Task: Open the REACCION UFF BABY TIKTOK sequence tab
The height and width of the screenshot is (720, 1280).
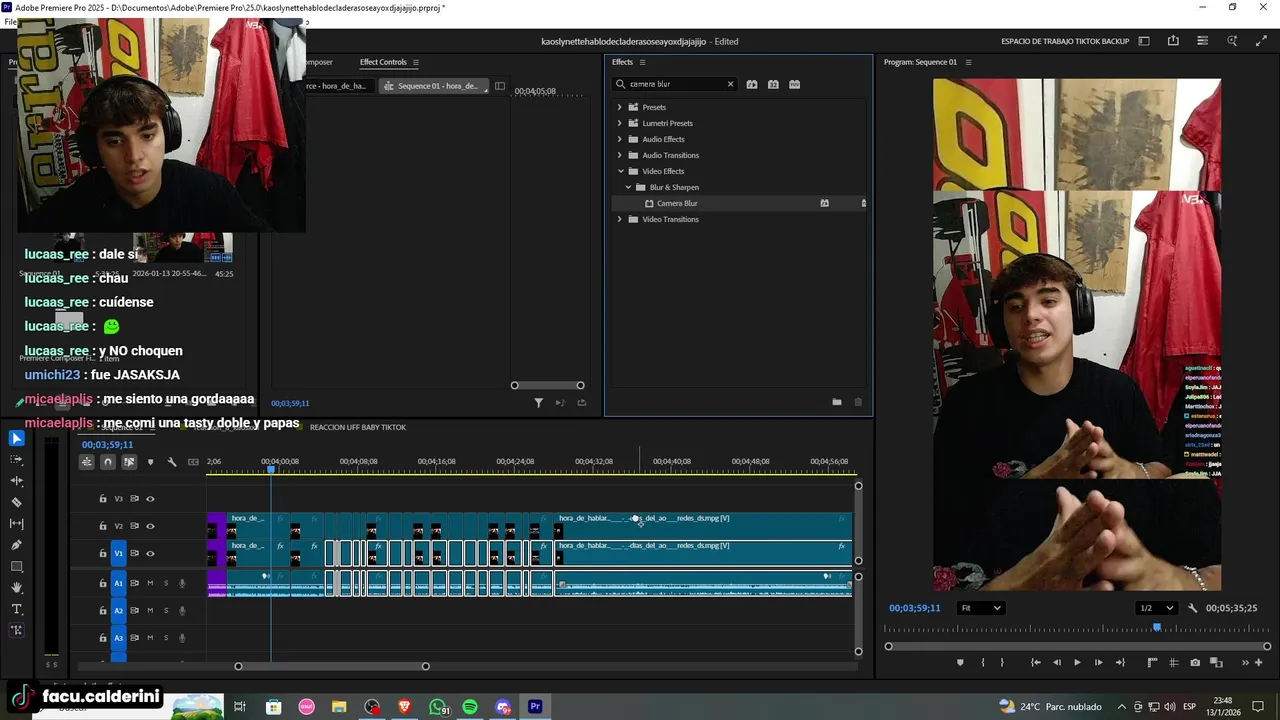Action: 358,427
